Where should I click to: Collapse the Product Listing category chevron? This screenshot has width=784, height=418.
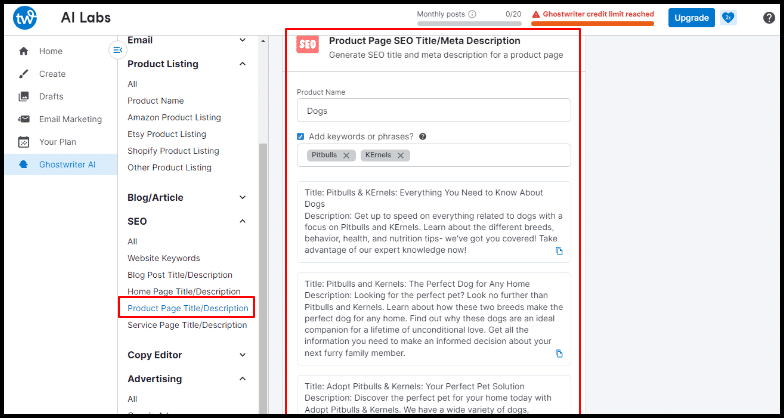(242, 64)
